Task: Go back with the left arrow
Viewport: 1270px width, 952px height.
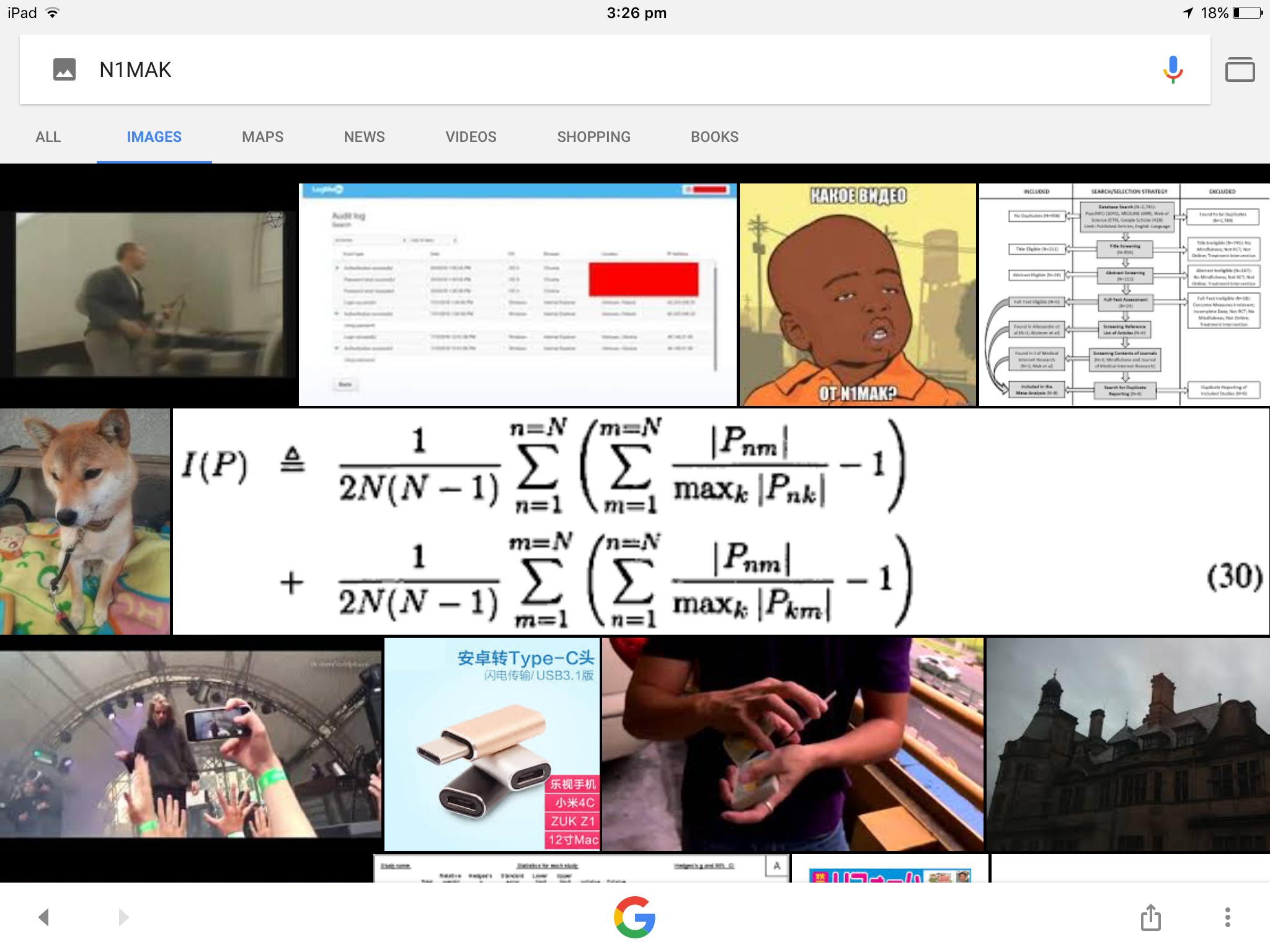Action: [43, 917]
